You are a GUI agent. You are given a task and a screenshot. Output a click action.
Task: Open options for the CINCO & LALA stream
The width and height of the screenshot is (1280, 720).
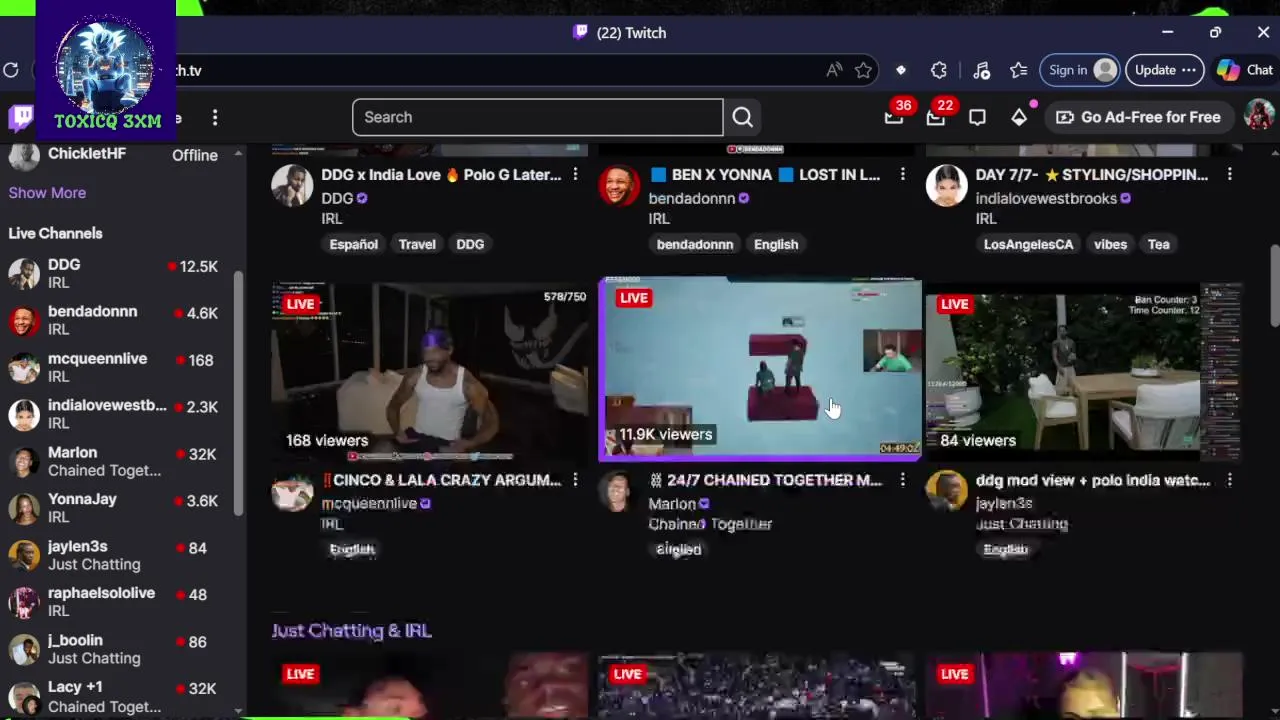point(575,481)
